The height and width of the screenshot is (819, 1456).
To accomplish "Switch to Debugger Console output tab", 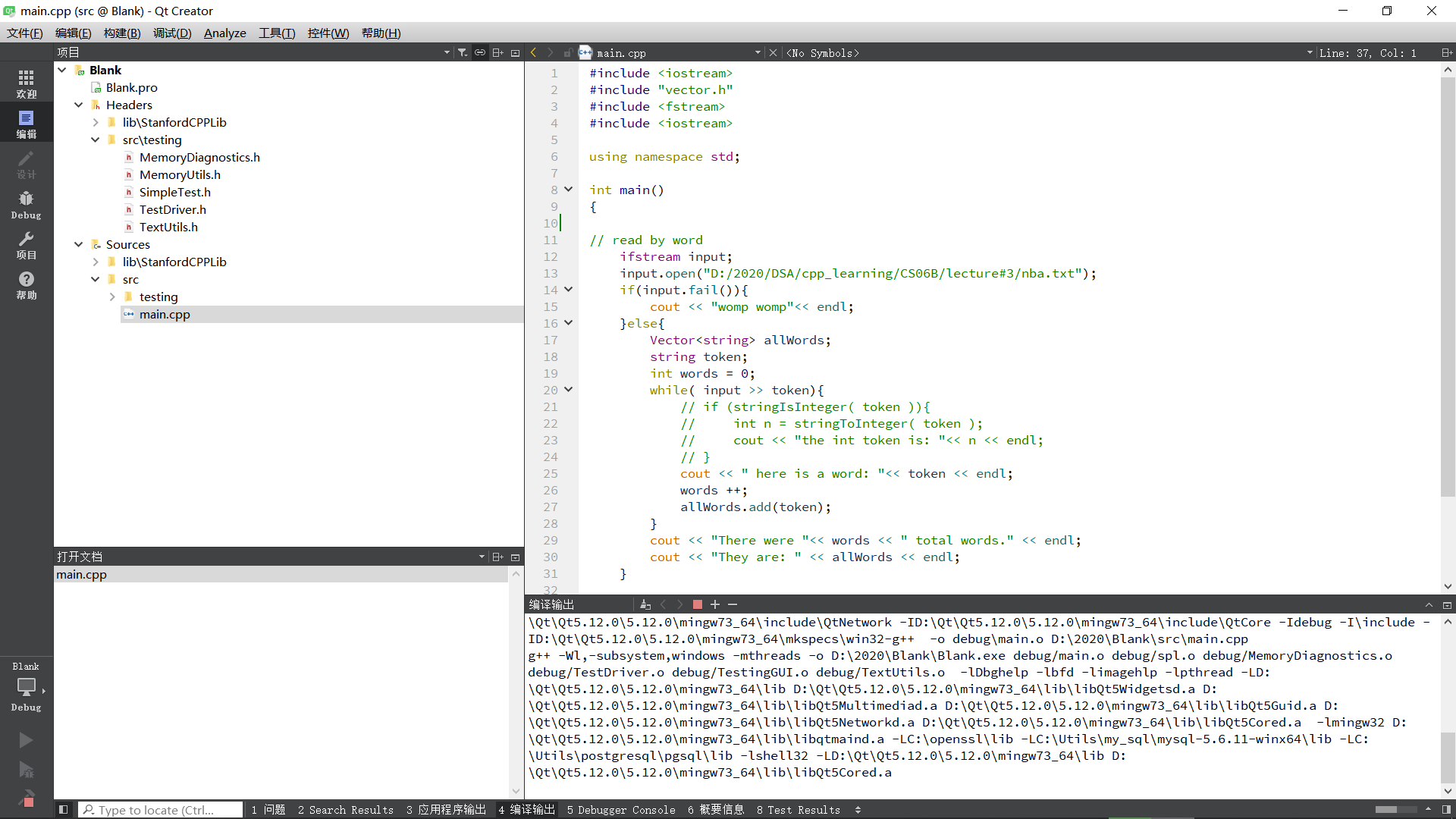I will tap(620, 810).
